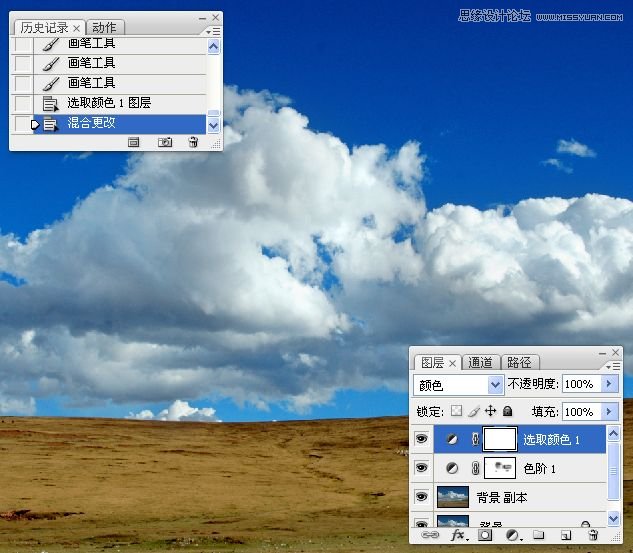
Task: Delete layer trash icon in Layers panel
Action: pos(593,535)
